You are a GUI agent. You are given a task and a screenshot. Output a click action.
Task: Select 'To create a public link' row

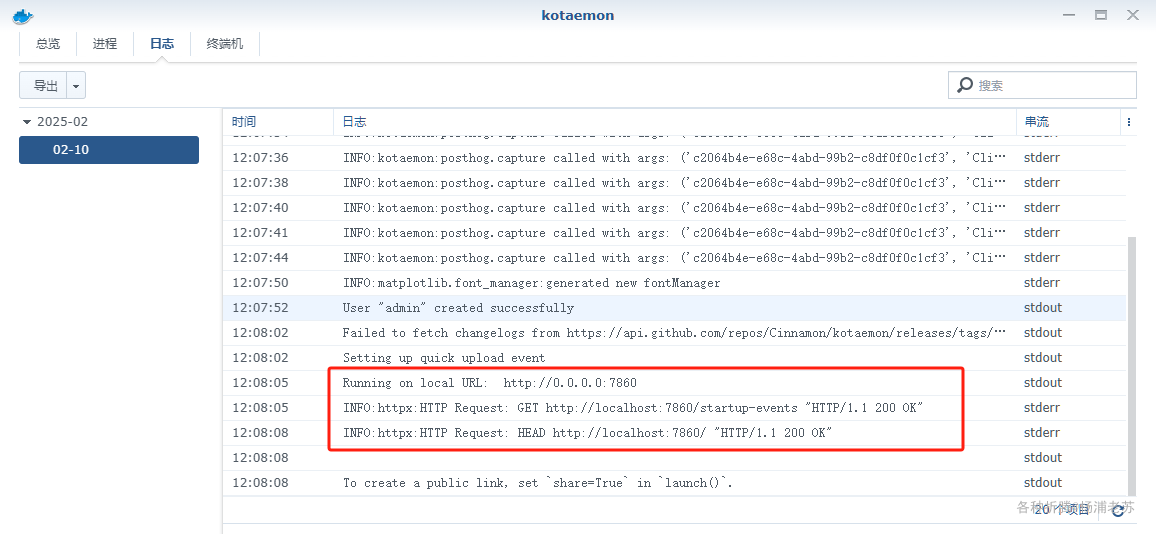click(x=675, y=483)
